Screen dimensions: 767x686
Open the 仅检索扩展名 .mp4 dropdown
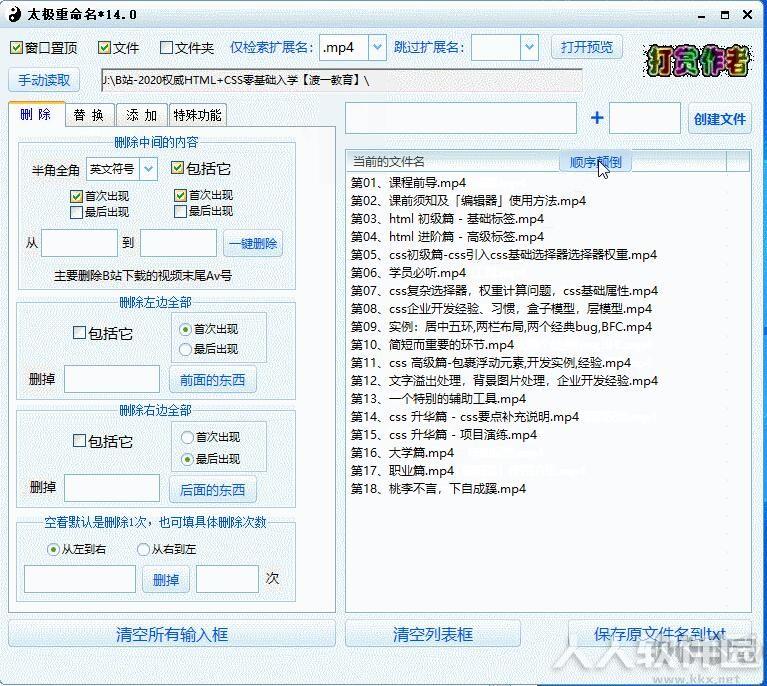pyautogui.click(x=377, y=47)
